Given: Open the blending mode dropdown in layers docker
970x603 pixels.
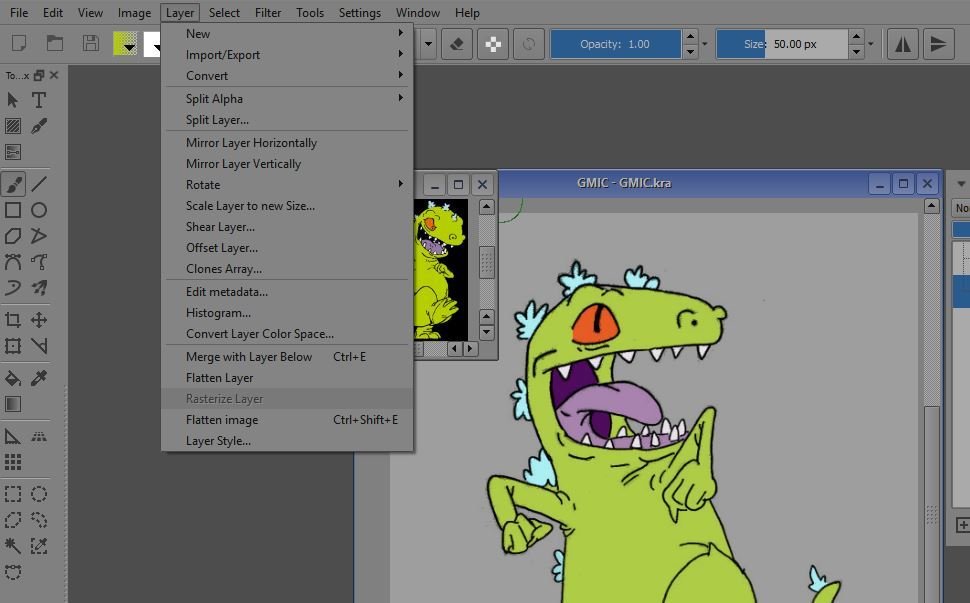Looking at the screenshot, I should pos(961,208).
